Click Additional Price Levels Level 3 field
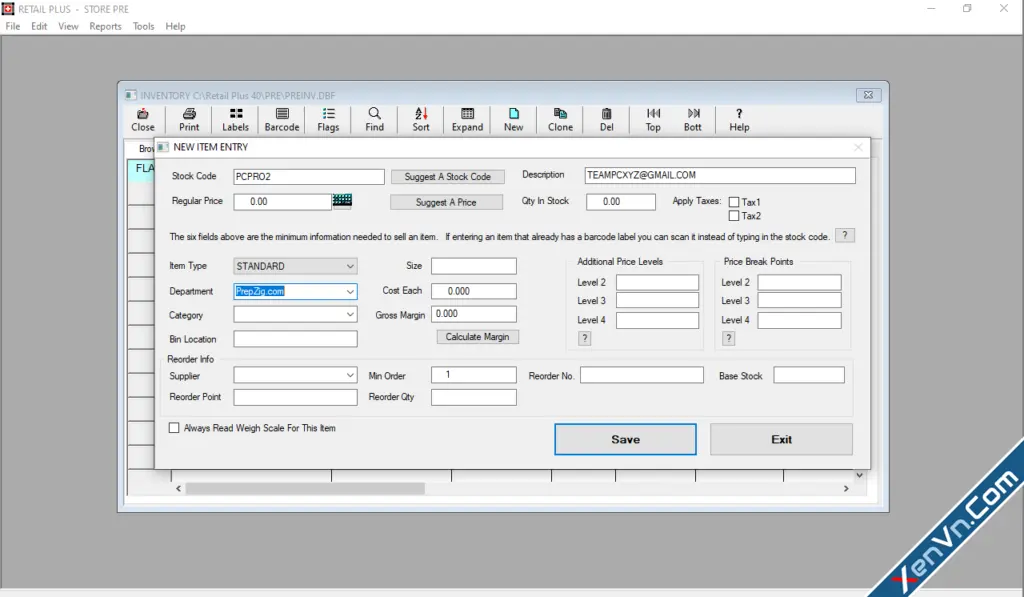The height and width of the screenshot is (597, 1024). pyautogui.click(x=657, y=300)
